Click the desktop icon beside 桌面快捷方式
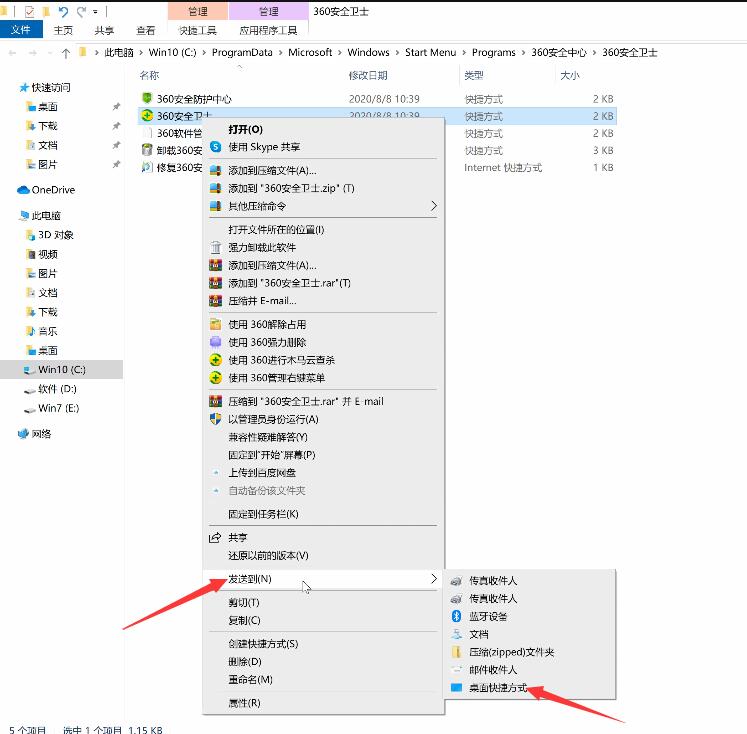 tap(456, 687)
